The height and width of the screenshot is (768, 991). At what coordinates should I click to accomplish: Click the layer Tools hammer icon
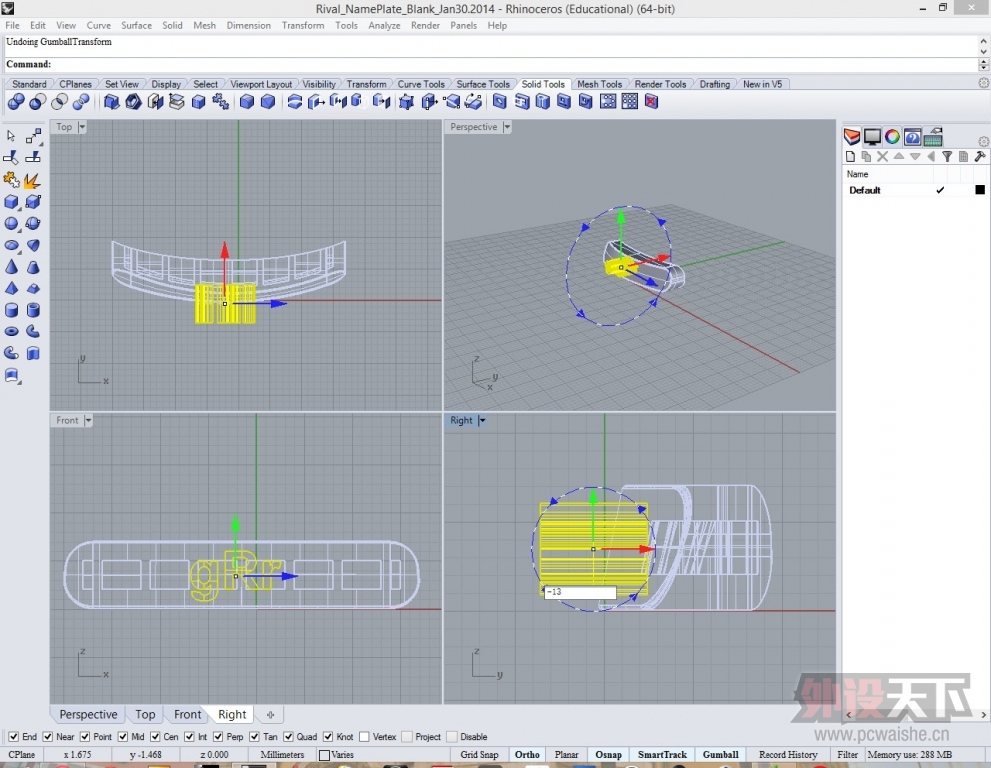(980, 156)
